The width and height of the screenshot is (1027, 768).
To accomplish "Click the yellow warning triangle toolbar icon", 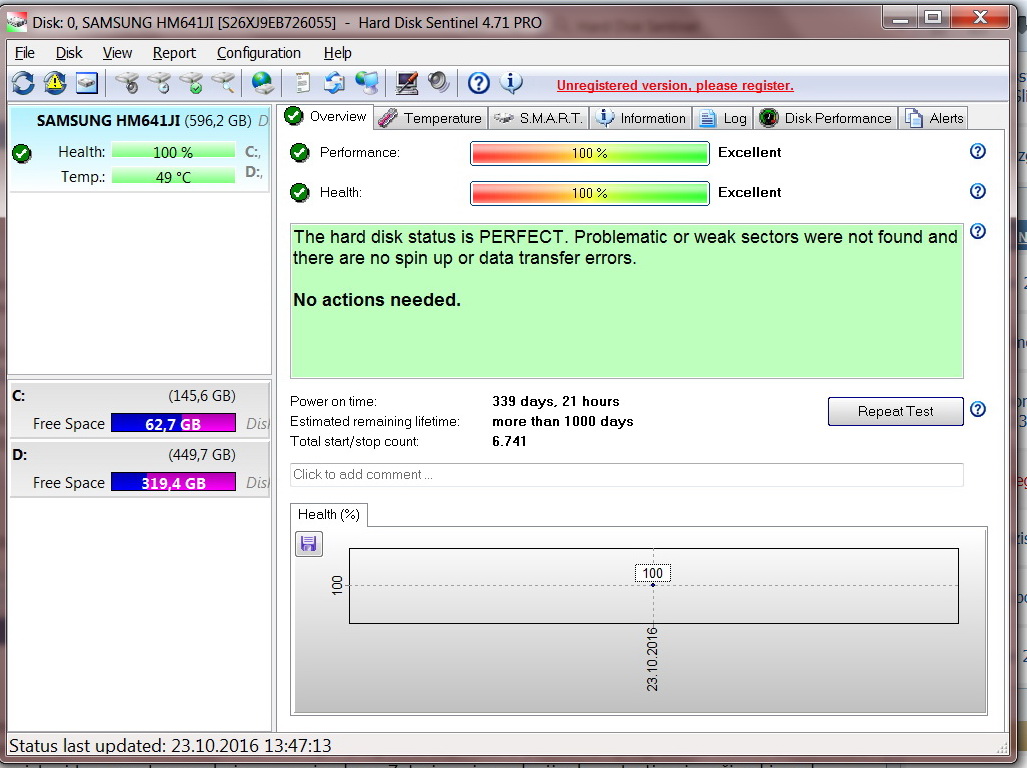I will tap(54, 83).
